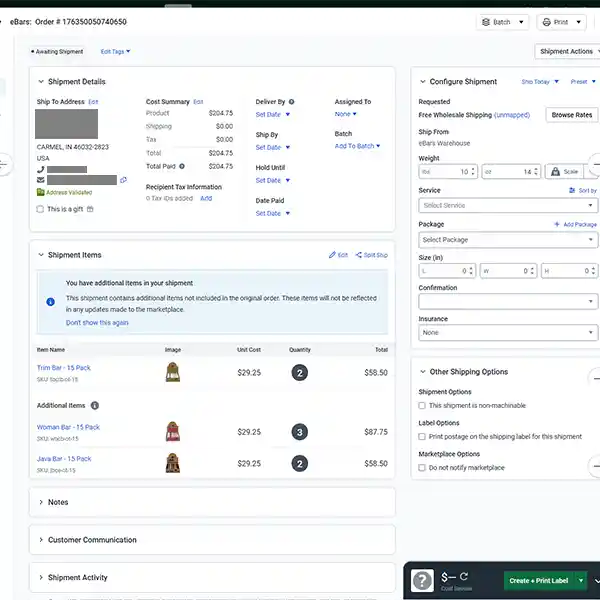Click the phone icon under address
This screenshot has height=600, width=600.
tap(41, 169)
